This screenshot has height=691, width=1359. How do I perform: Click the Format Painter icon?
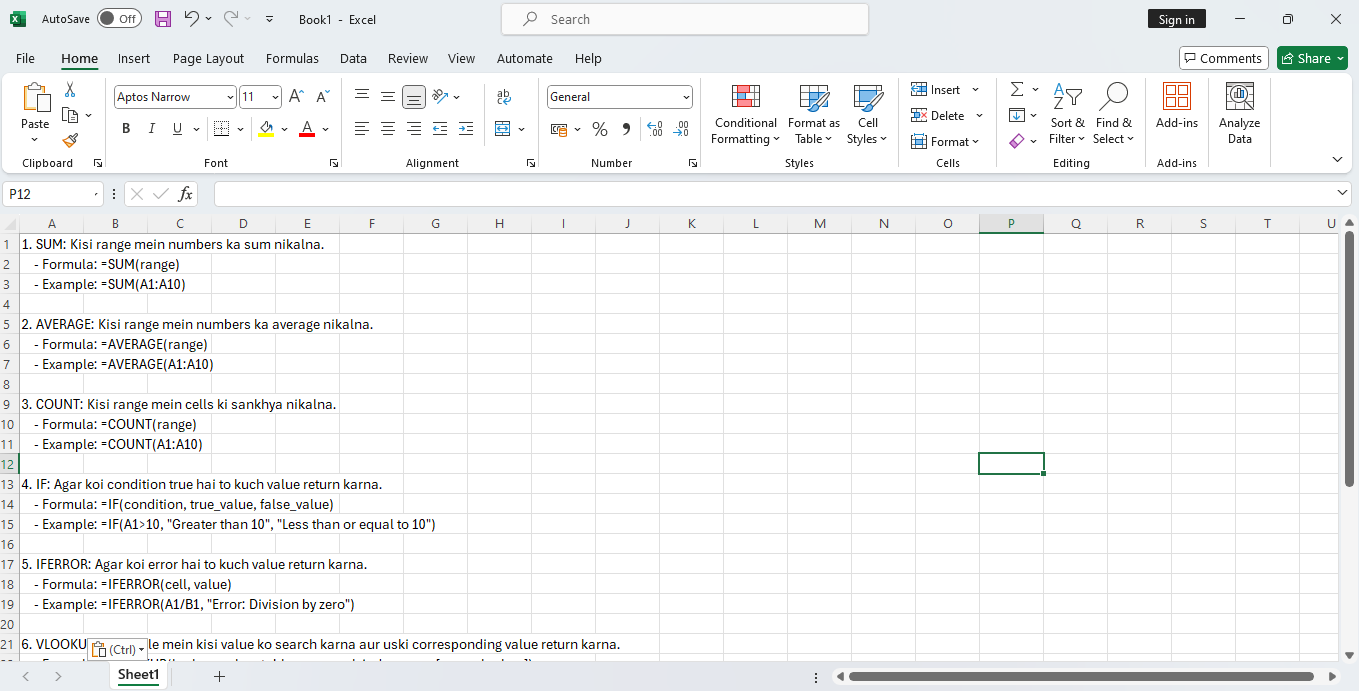70,140
